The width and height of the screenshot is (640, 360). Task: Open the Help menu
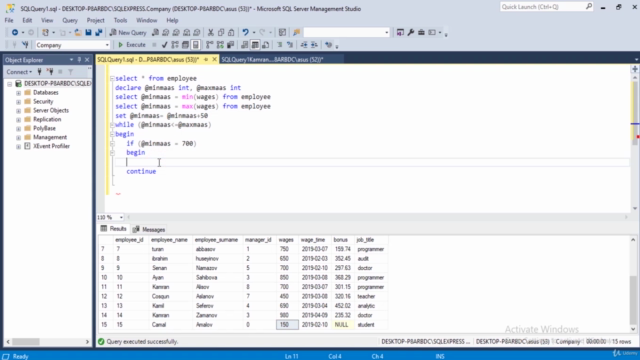172,20
